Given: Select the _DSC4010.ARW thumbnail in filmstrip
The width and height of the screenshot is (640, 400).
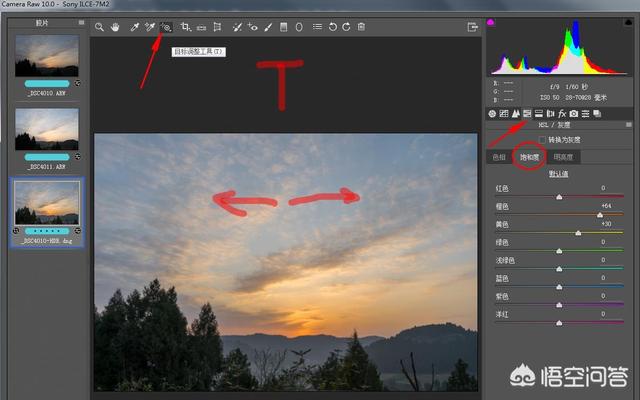Looking at the screenshot, I should point(47,56).
